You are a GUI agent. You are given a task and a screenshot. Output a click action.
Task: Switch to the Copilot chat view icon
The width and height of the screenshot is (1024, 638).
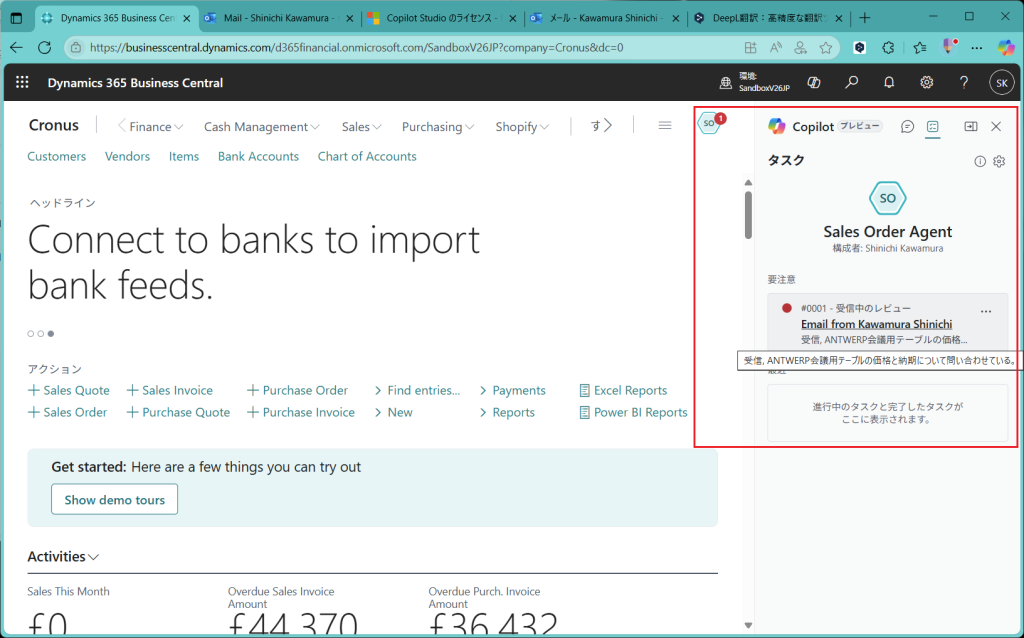(x=907, y=127)
